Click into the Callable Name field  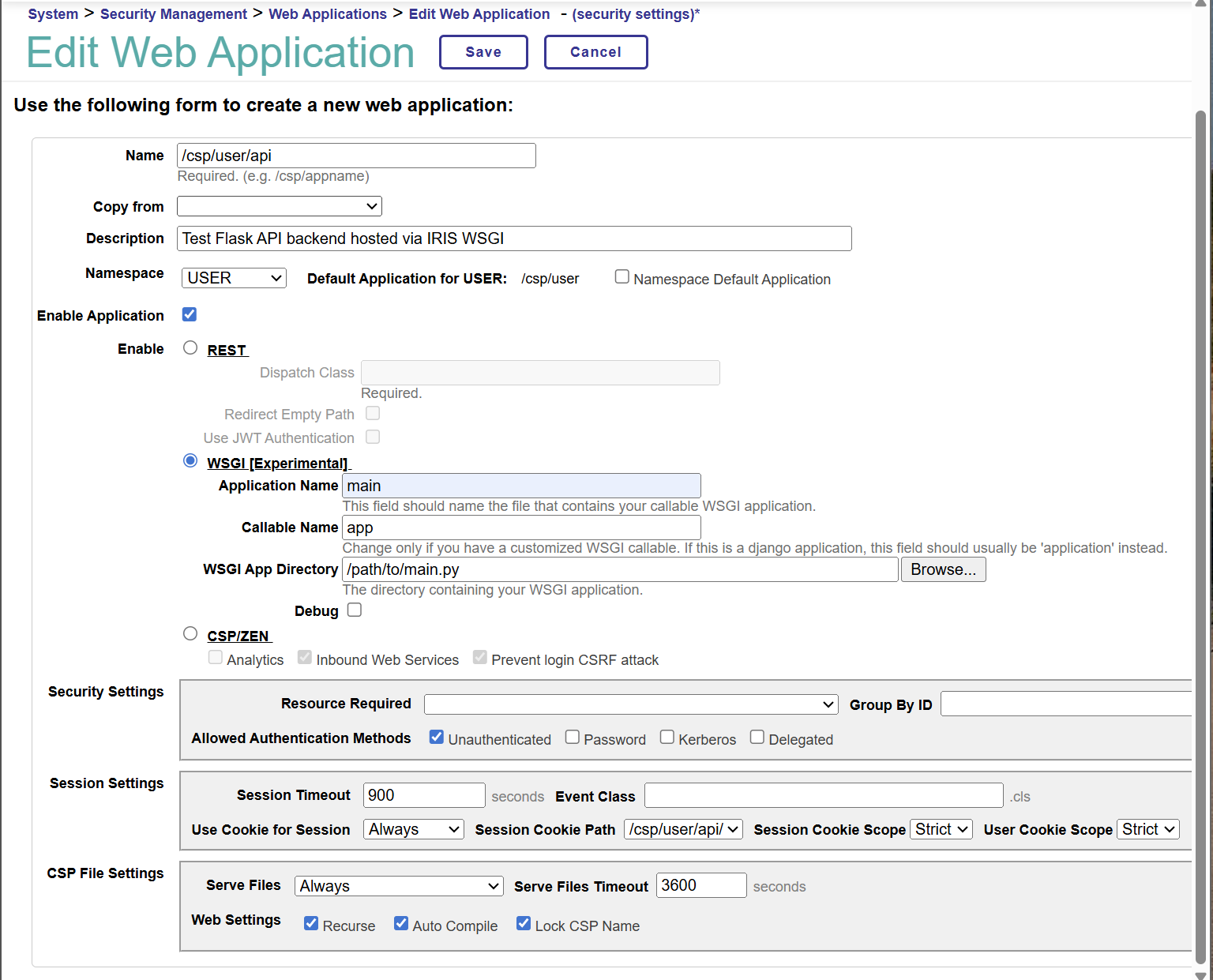(x=521, y=528)
